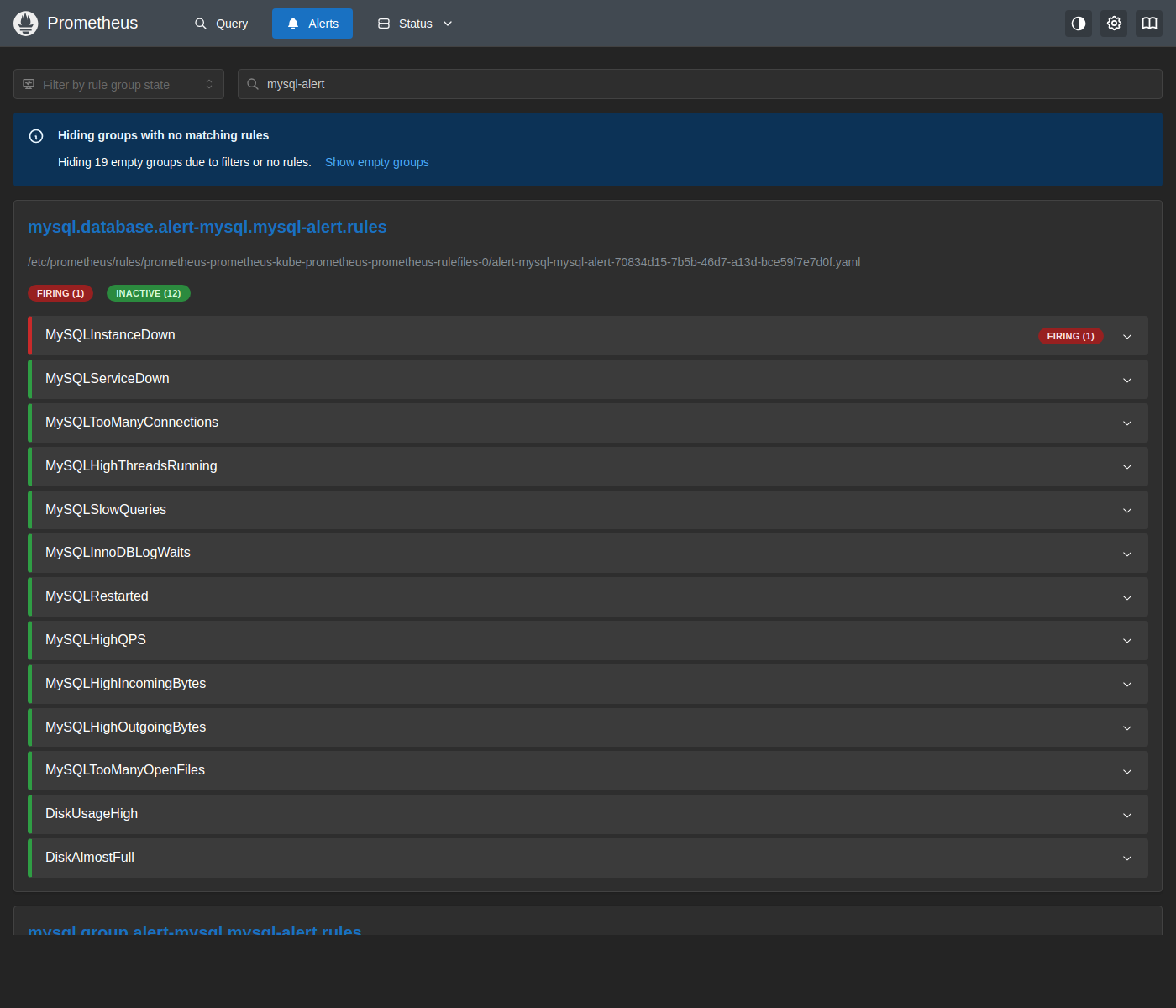Click the rule file path ending in bce59f7e7d0f.yaml

444,262
